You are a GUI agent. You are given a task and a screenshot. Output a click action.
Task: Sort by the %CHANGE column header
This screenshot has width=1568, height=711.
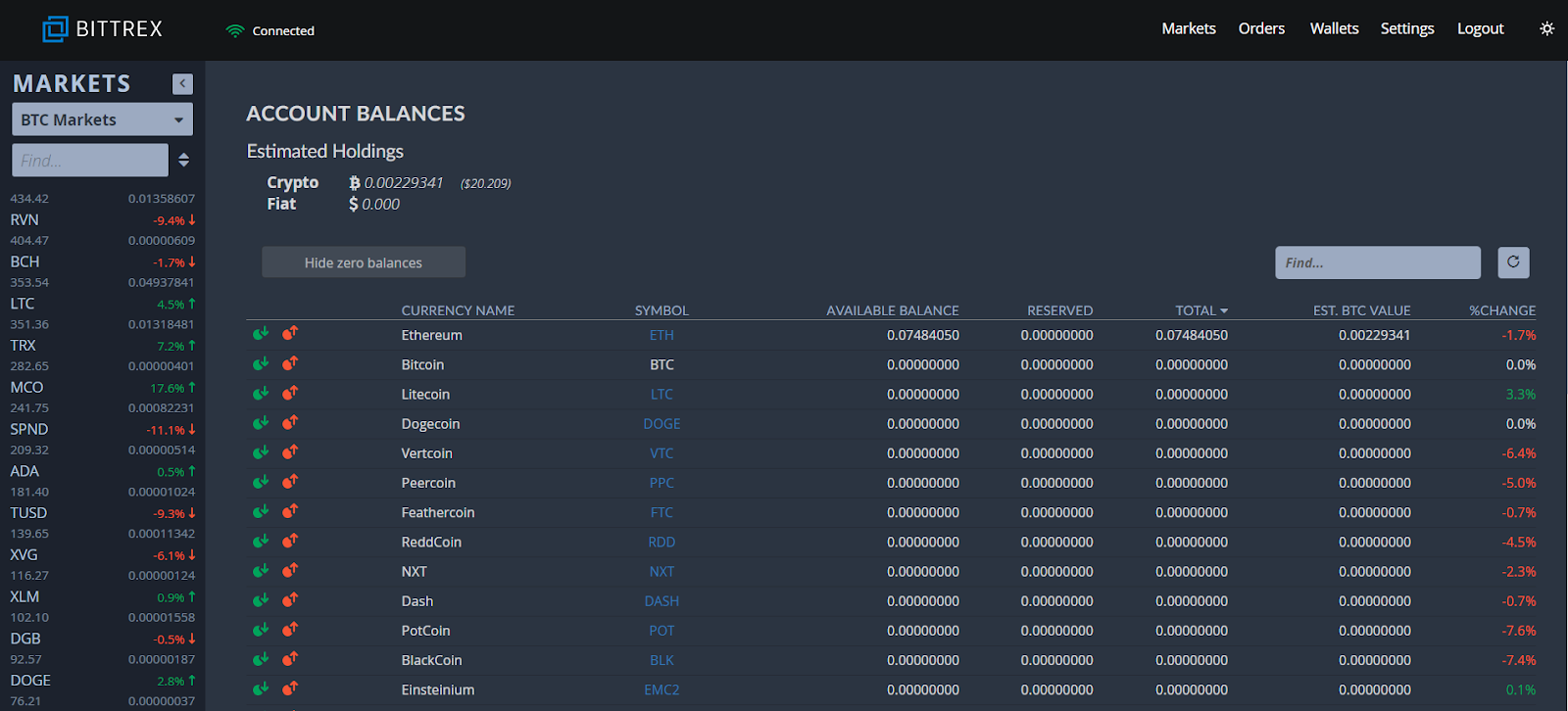[x=1502, y=310]
